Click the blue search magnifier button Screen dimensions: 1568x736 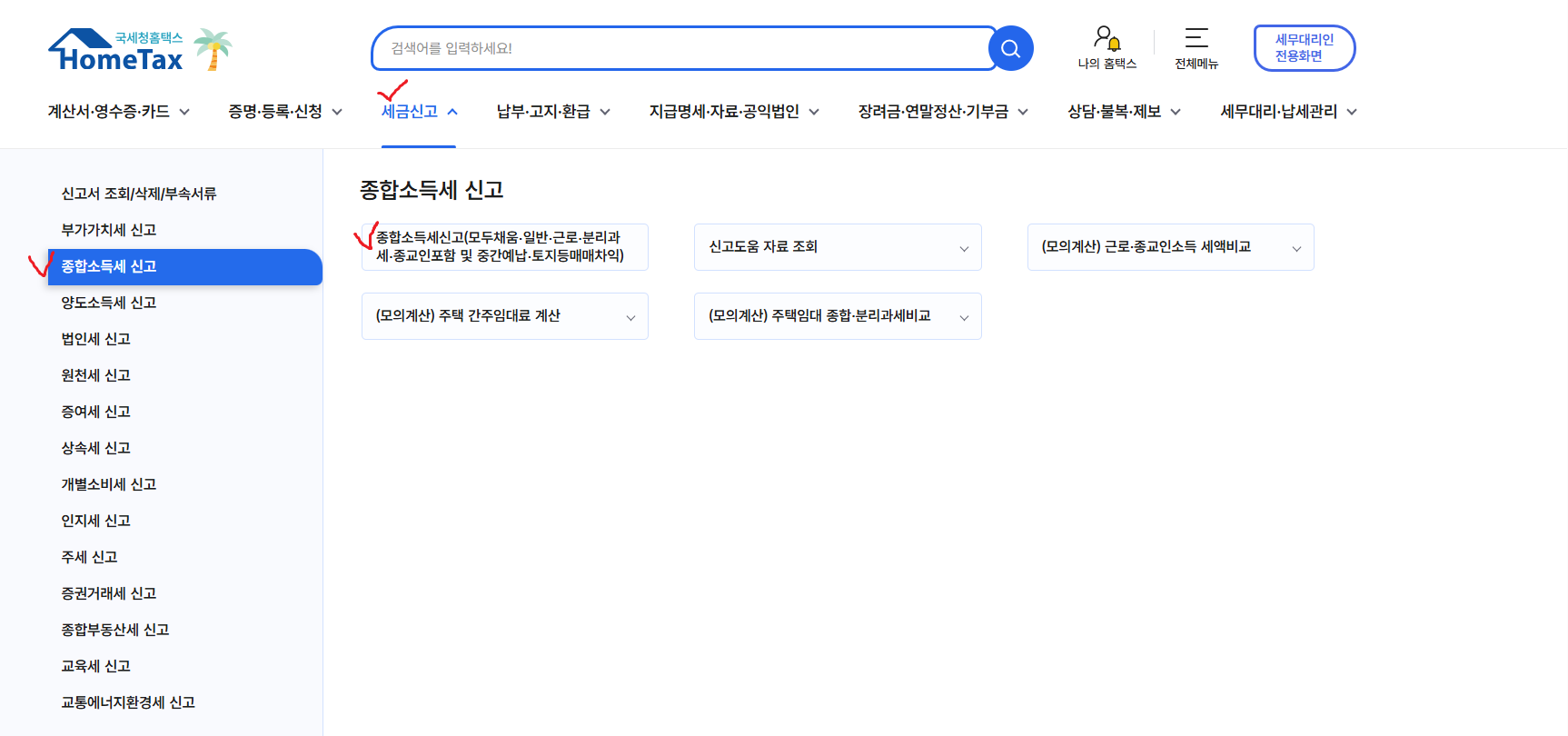tap(1010, 48)
